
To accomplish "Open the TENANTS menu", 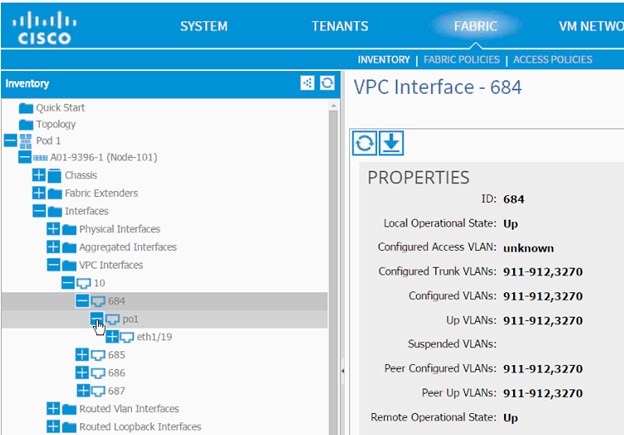I will 340,26.
